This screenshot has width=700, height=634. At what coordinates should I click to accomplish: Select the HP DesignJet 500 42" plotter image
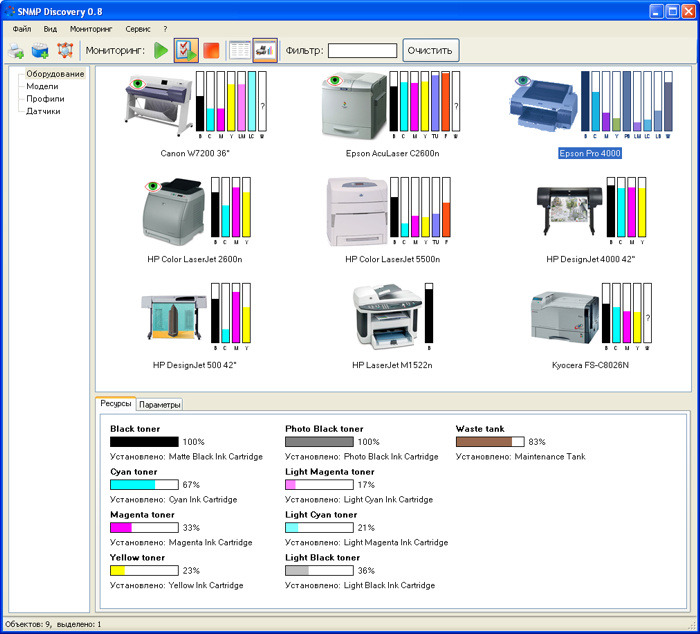coord(174,317)
